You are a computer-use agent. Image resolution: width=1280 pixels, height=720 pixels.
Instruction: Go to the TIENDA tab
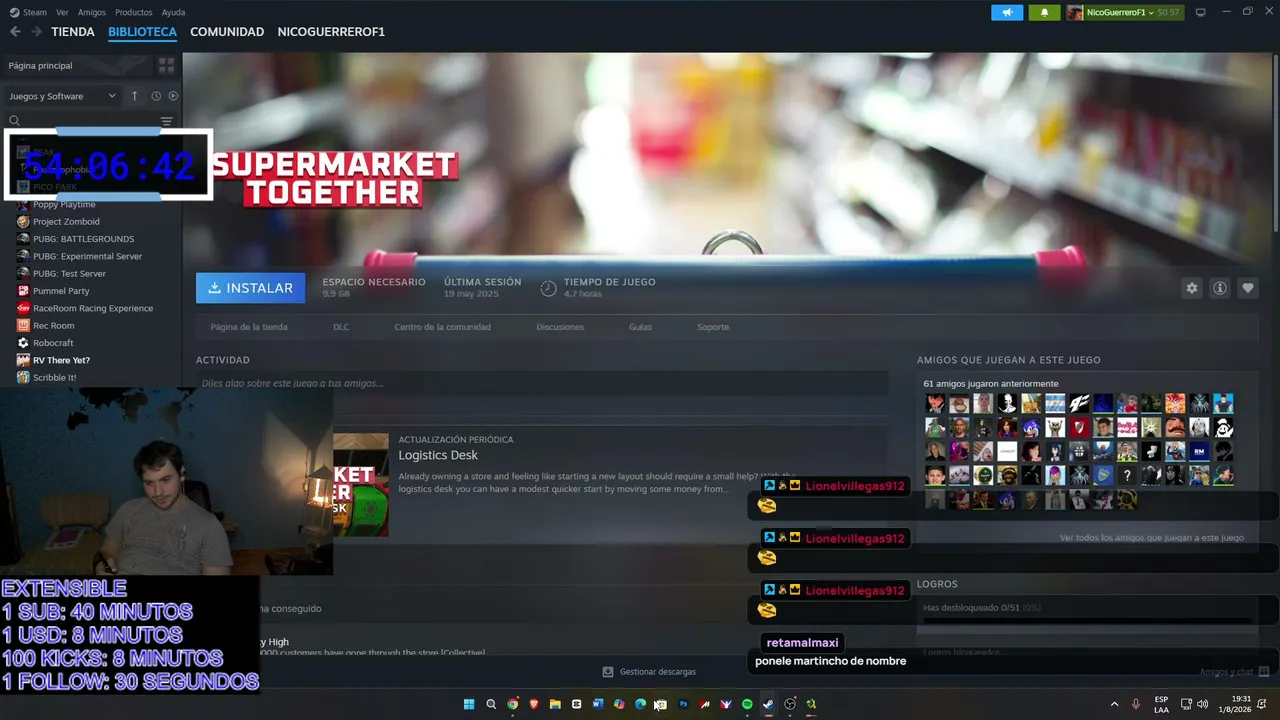[x=73, y=32]
